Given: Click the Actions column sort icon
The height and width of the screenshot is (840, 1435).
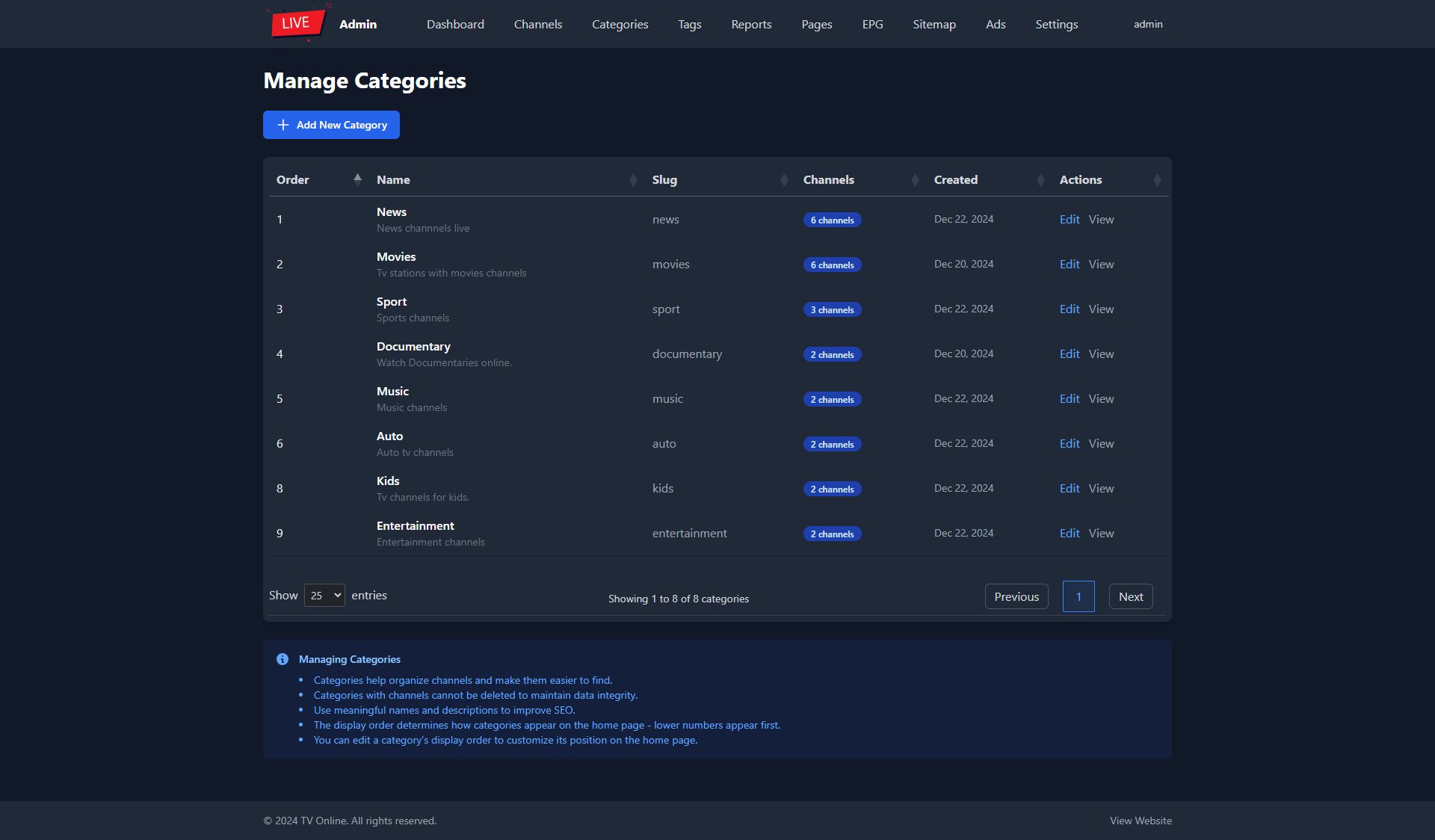Looking at the screenshot, I should pos(1157,180).
